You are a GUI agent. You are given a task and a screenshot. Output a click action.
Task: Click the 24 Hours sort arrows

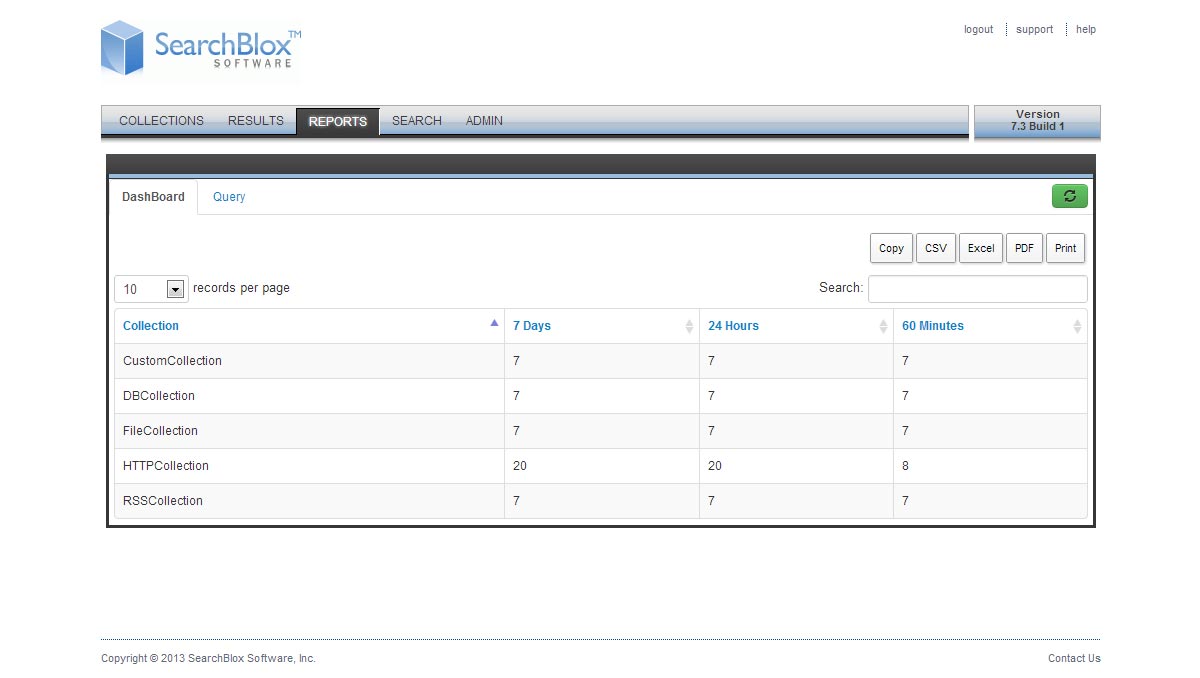coord(883,326)
